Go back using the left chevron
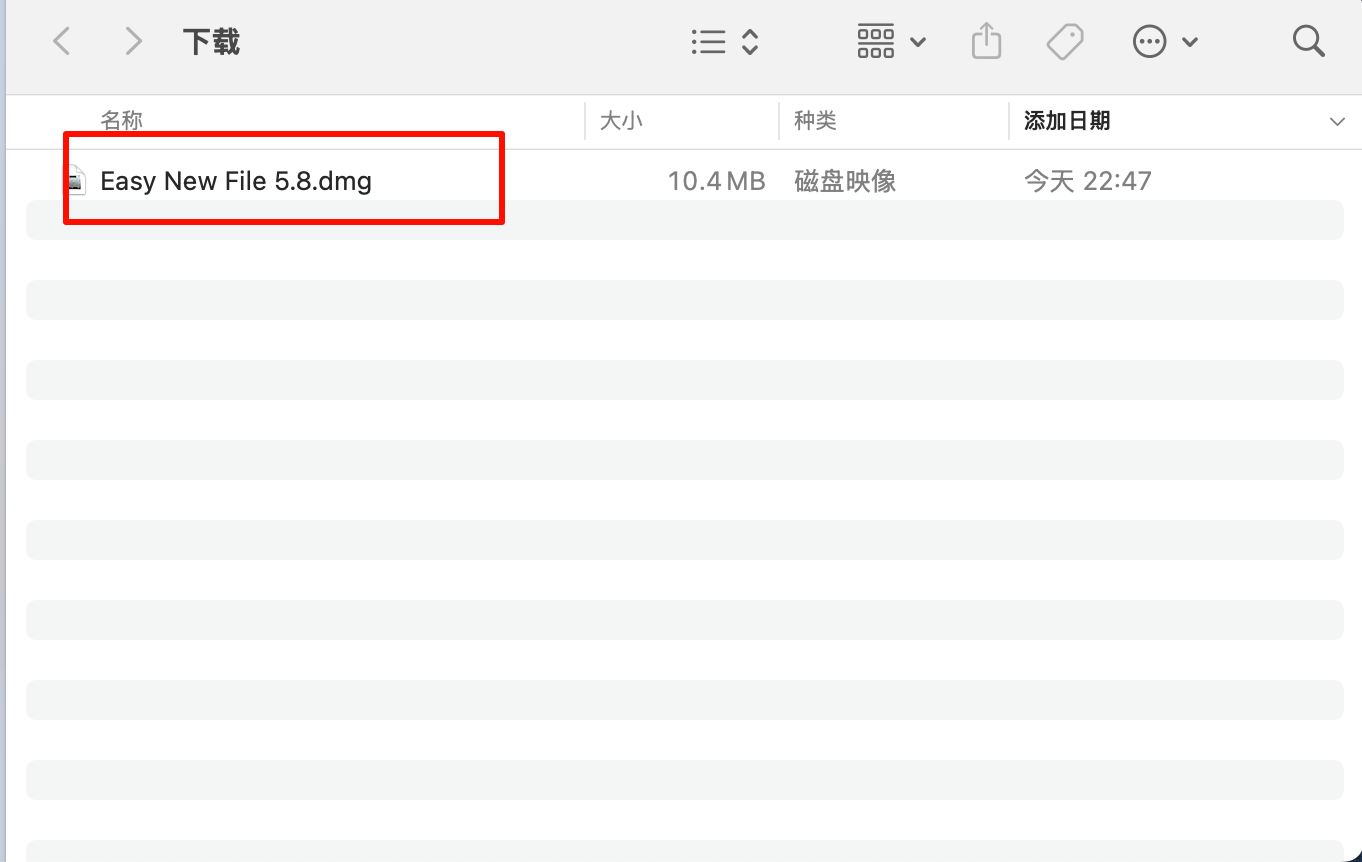 click(x=62, y=41)
